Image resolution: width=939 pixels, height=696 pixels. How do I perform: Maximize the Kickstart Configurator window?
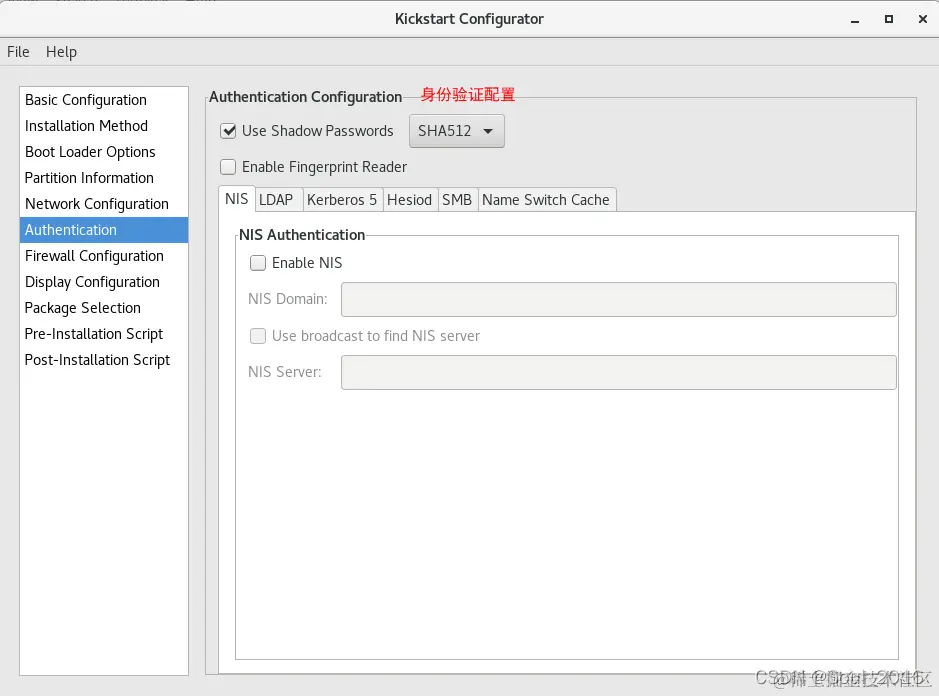click(889, 19)
